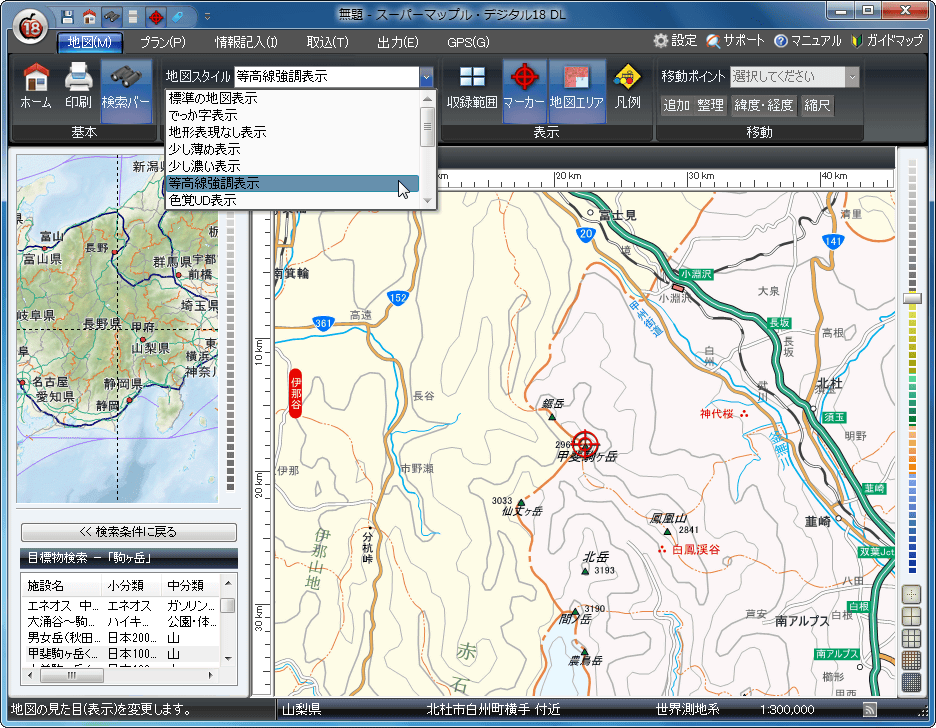This screenshot has width=936, height=728.
Task: Choose 標準の地図表示 from style list
Action: [x=292, y=98]
